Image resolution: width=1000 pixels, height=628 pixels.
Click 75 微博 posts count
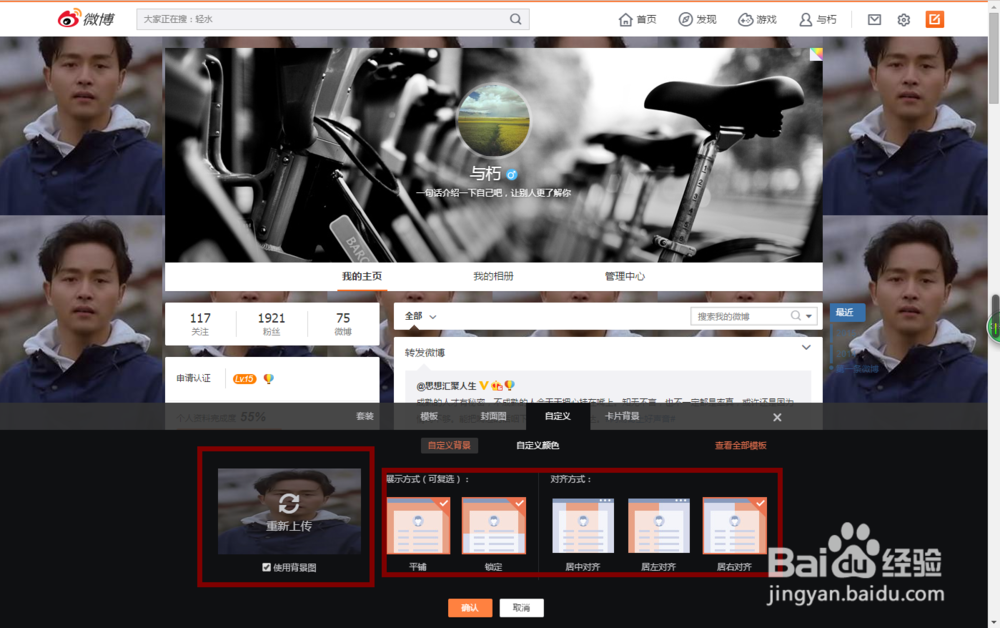click(x=343, y=323)
